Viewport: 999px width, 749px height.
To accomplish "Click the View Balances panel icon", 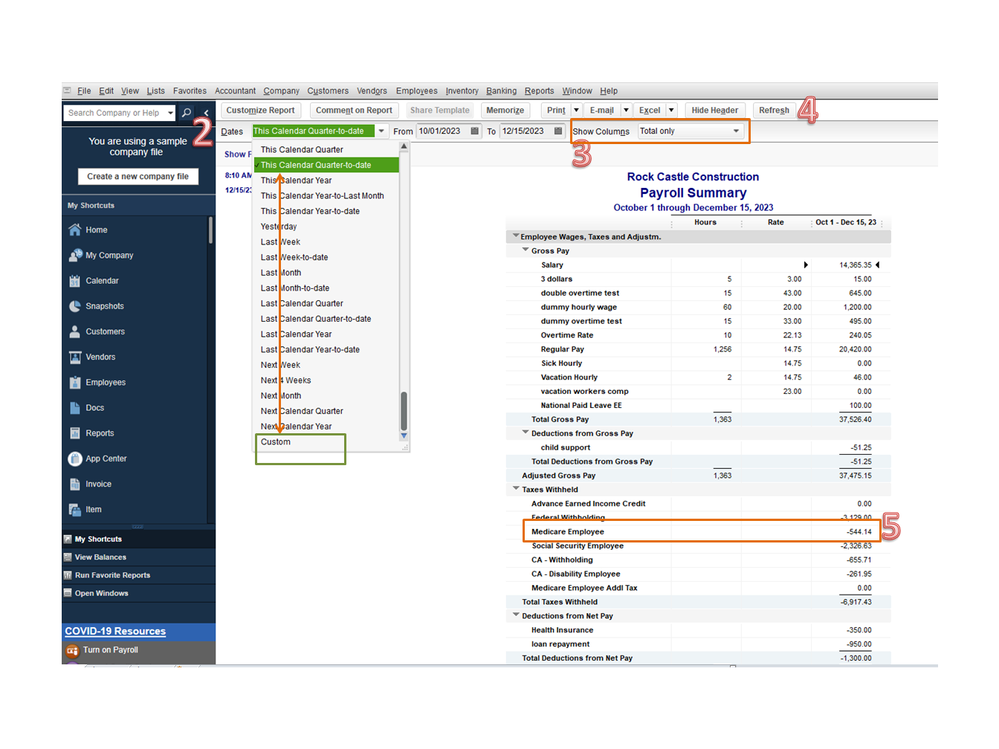I will (x=68, y=557).
